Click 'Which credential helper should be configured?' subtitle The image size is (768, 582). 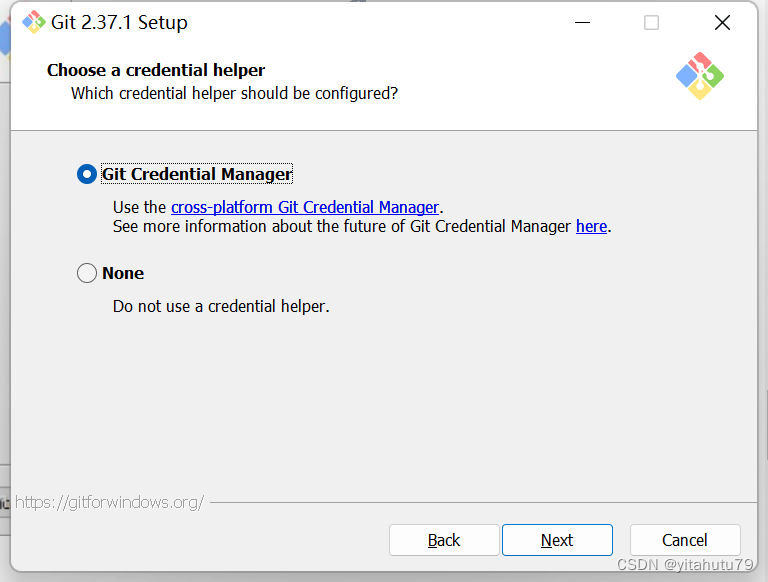coord(234,93)
